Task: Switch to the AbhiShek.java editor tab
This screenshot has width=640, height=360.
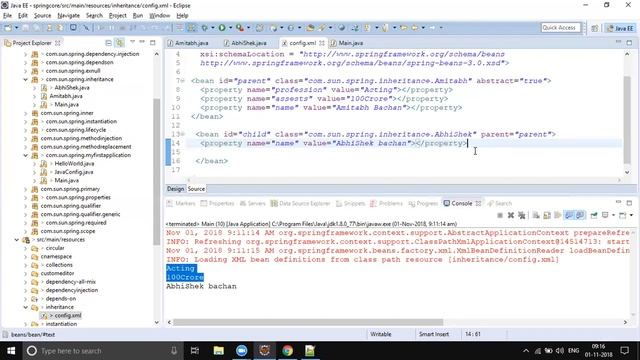Action: pyautogui.click(x=245, y=43)
